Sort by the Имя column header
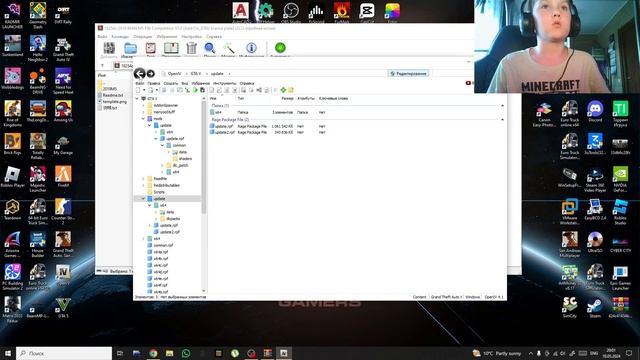640x360 pixels. coord(213,98)
